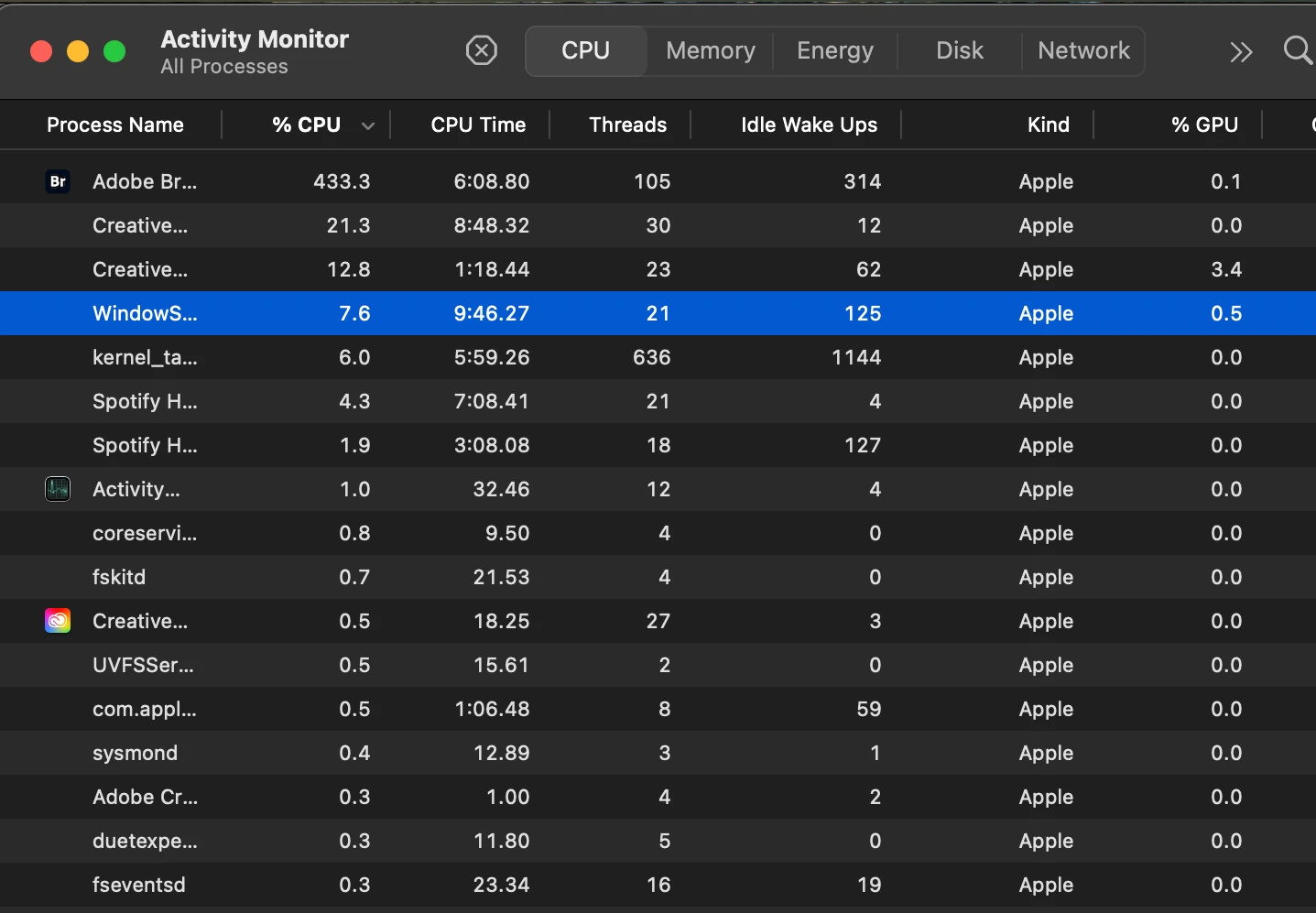Click thread count 636
This screenshot has width=1316, height=913.
pyautogui.click(x=652, y=357)
